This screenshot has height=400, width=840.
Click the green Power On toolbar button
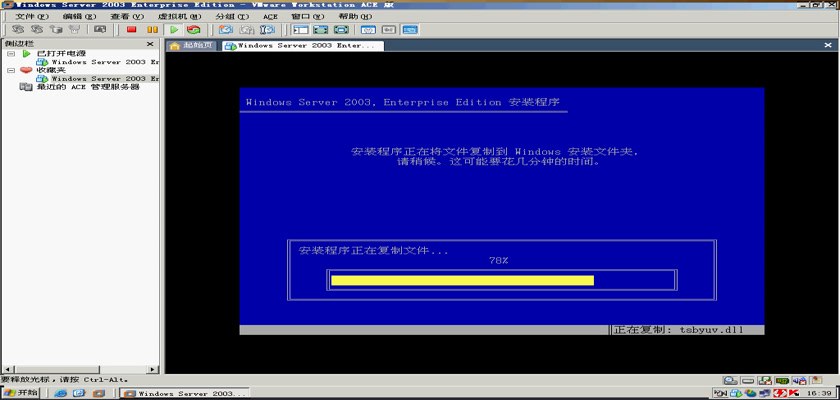click(174, 30)
